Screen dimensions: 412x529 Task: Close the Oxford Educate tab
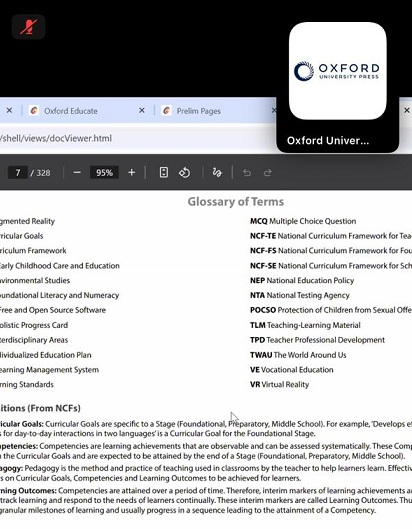pyautogui.click(x=142, y=110)
